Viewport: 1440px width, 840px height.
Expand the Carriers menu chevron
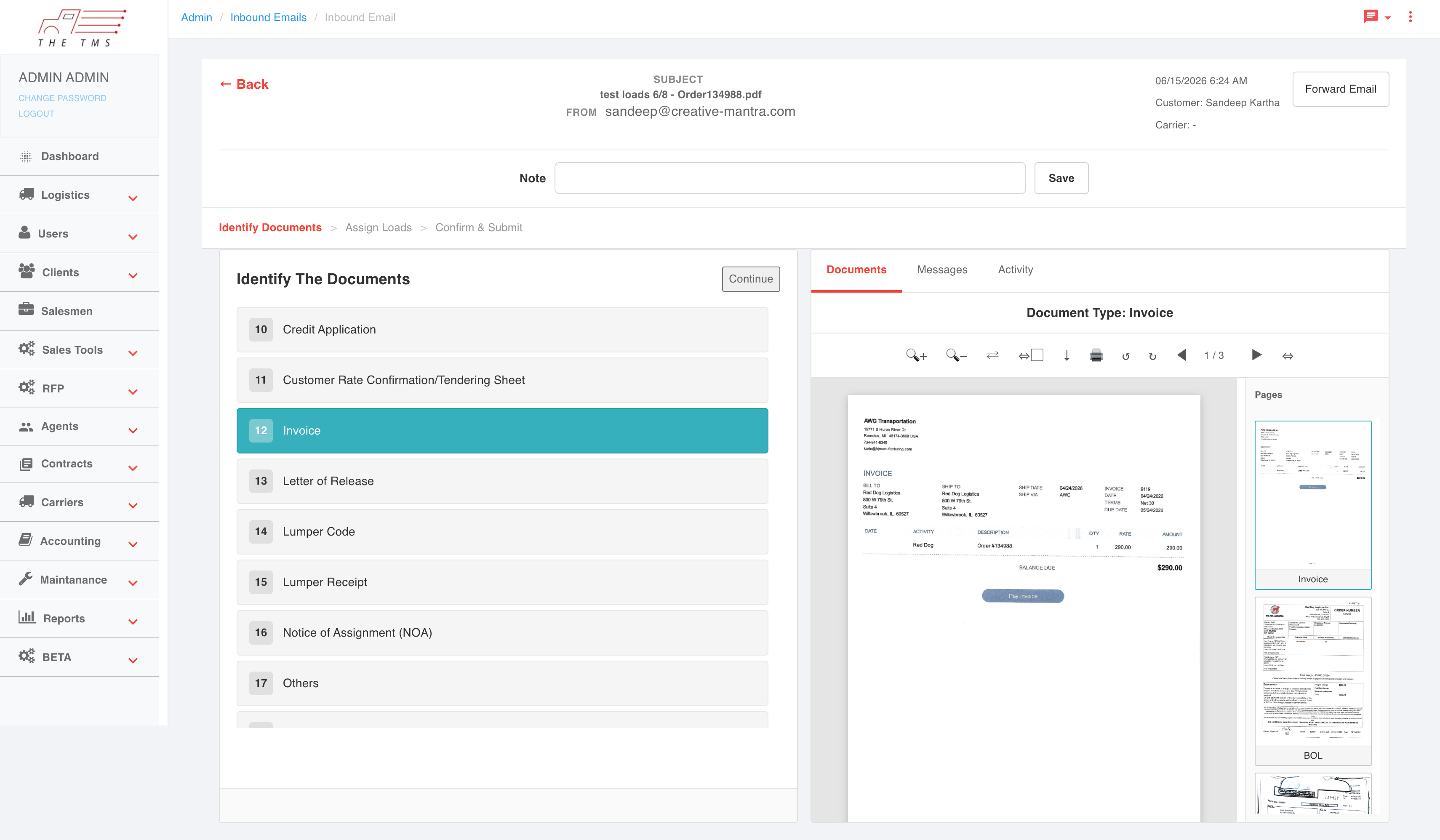[133, 506]
